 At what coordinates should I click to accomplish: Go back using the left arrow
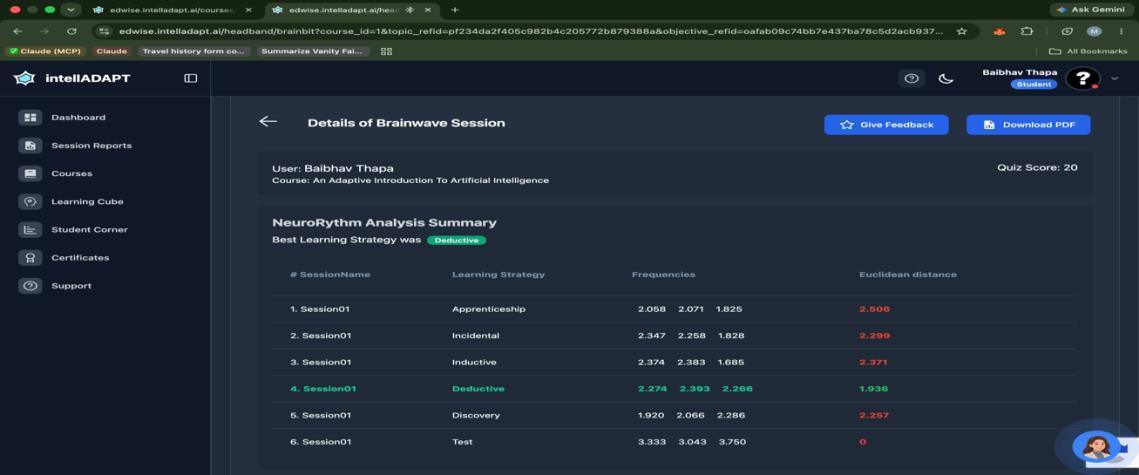[x=268, y=122]
